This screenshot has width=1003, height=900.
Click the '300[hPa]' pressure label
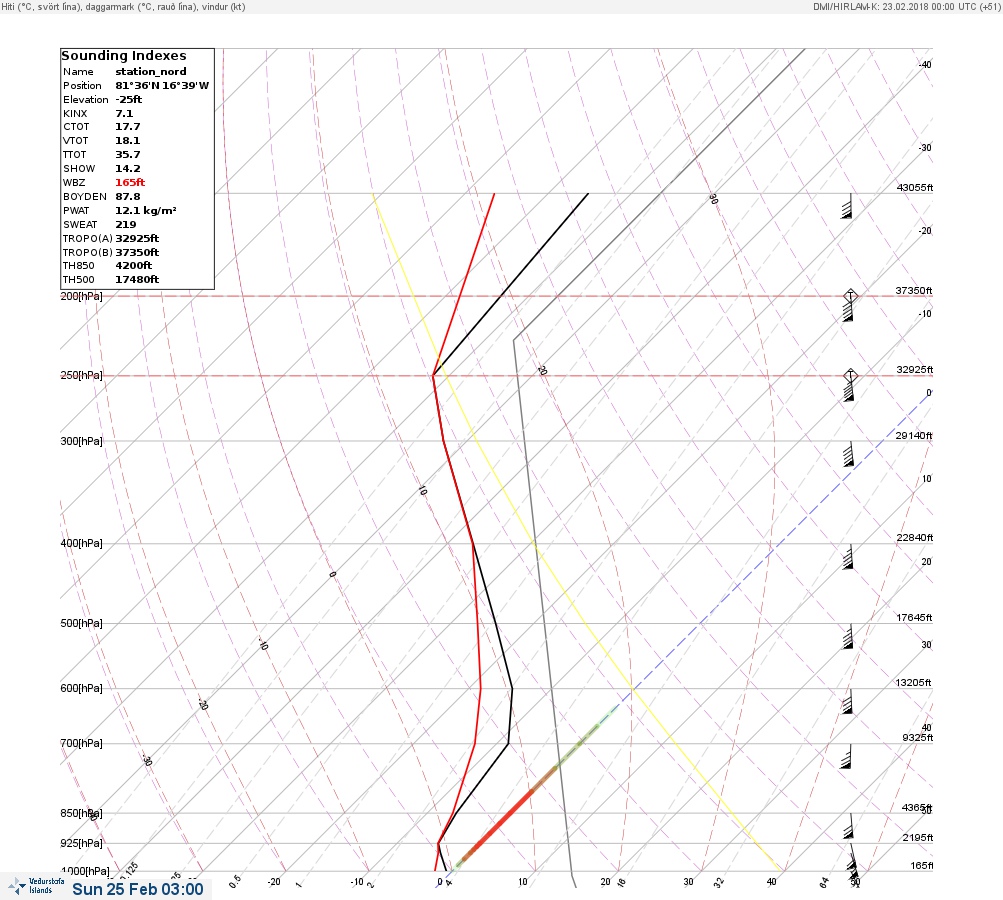[x=81, y=441]
